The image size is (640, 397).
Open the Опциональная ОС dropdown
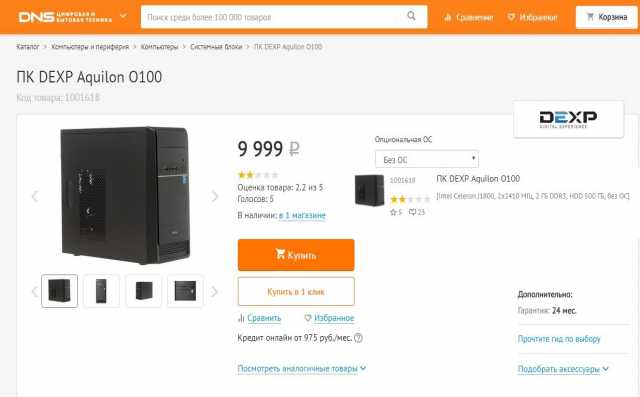[427, 159]
